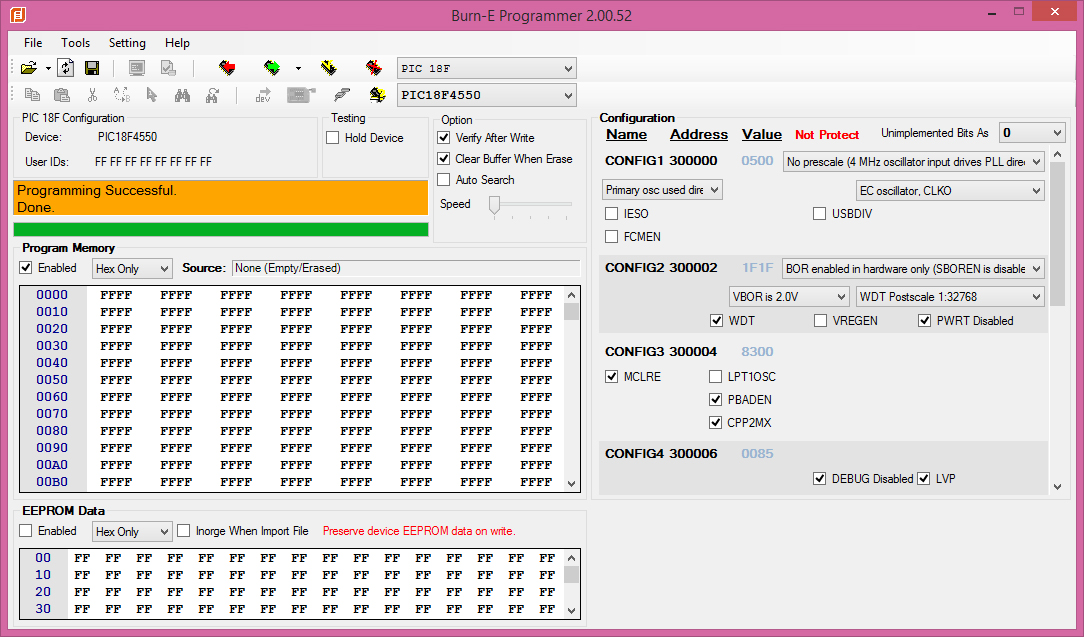
Task: Open the Tools menu
Action: click(x=75, y=42)
